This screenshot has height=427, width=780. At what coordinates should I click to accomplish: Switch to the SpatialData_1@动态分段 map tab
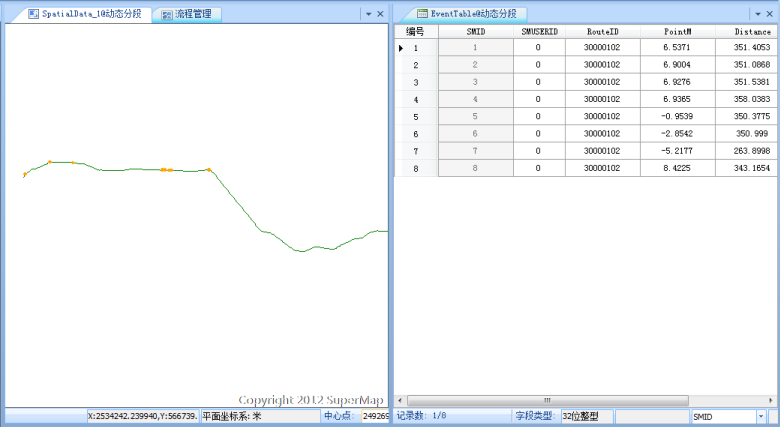[x=84, y=14]
